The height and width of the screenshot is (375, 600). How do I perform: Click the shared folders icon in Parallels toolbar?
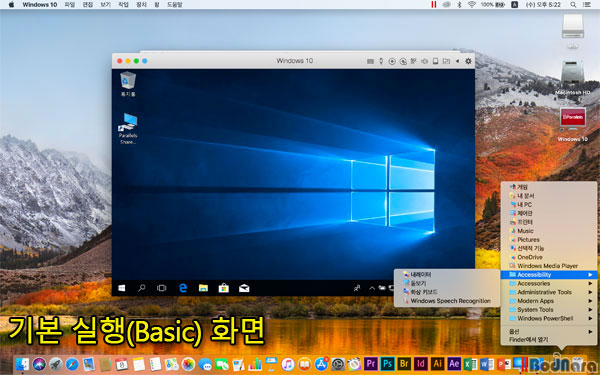pos(446,61)
